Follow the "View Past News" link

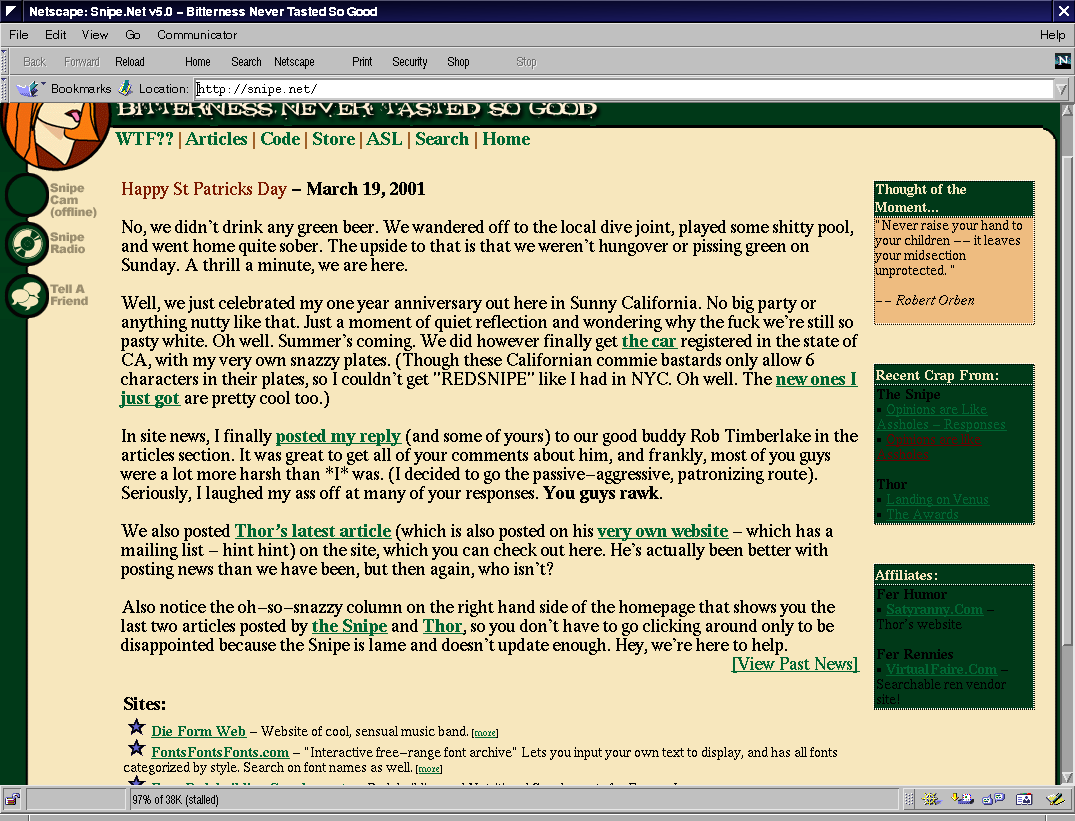(795, 664)
